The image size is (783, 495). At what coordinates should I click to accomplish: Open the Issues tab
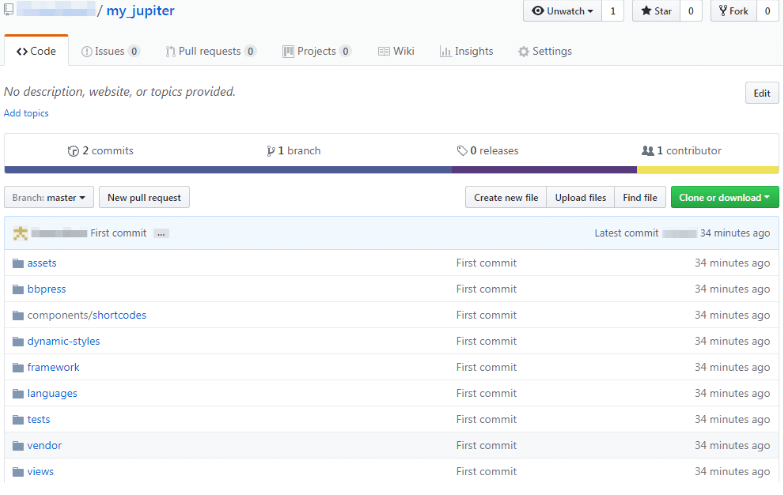[x=110, y=51]
